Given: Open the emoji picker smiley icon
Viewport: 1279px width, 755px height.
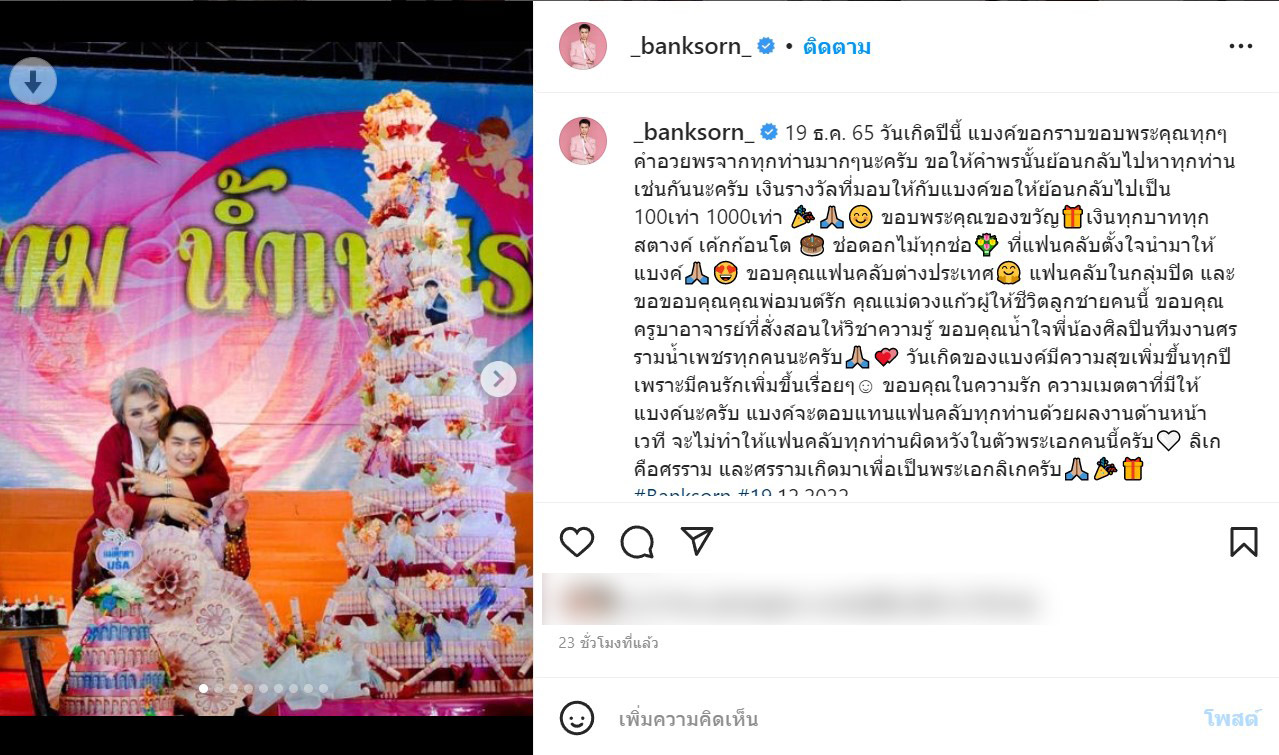Looking at the screenshot, I should [x=577, y=718].
